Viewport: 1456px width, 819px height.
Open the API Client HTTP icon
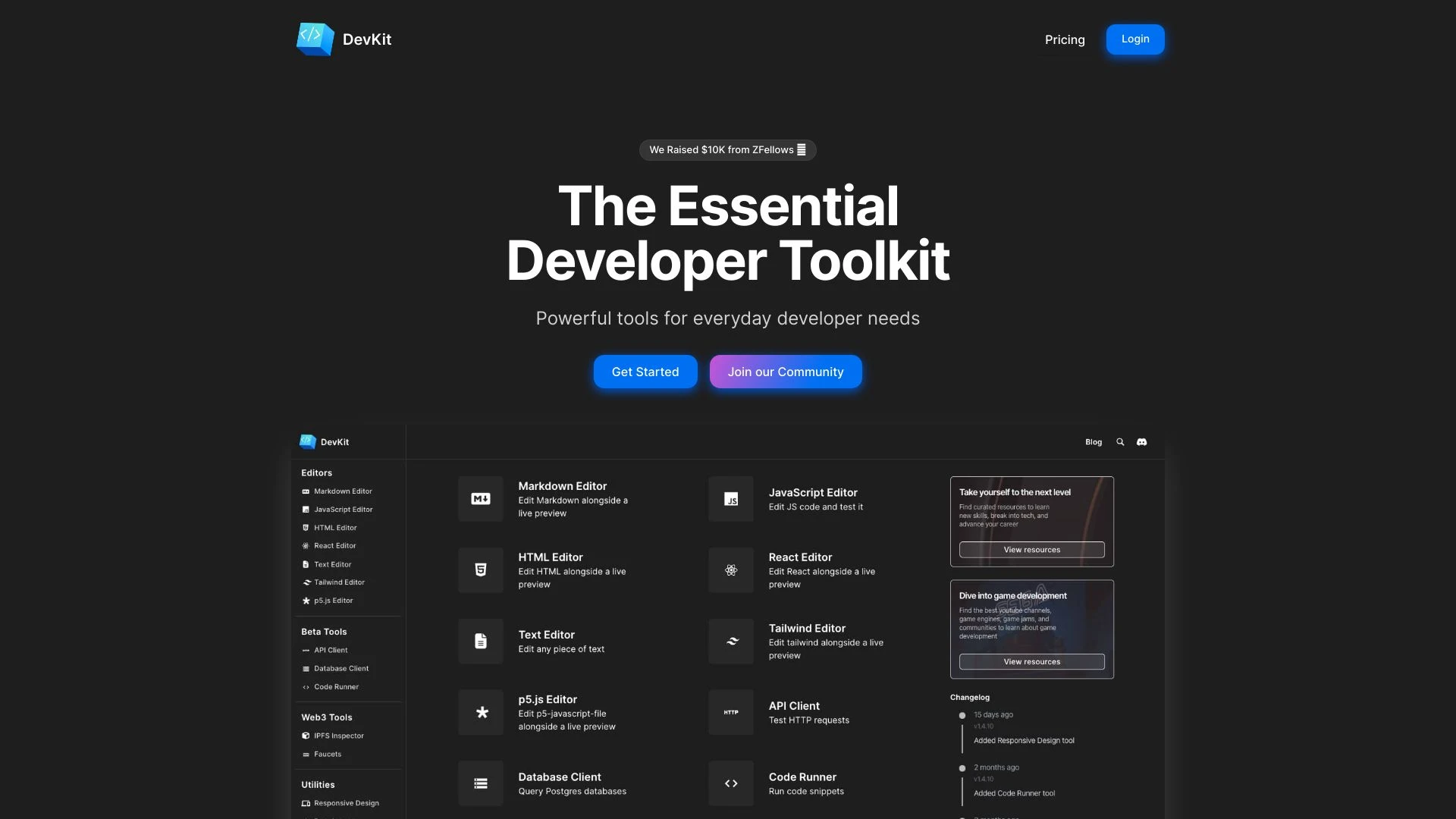click(x=730, y=712)
